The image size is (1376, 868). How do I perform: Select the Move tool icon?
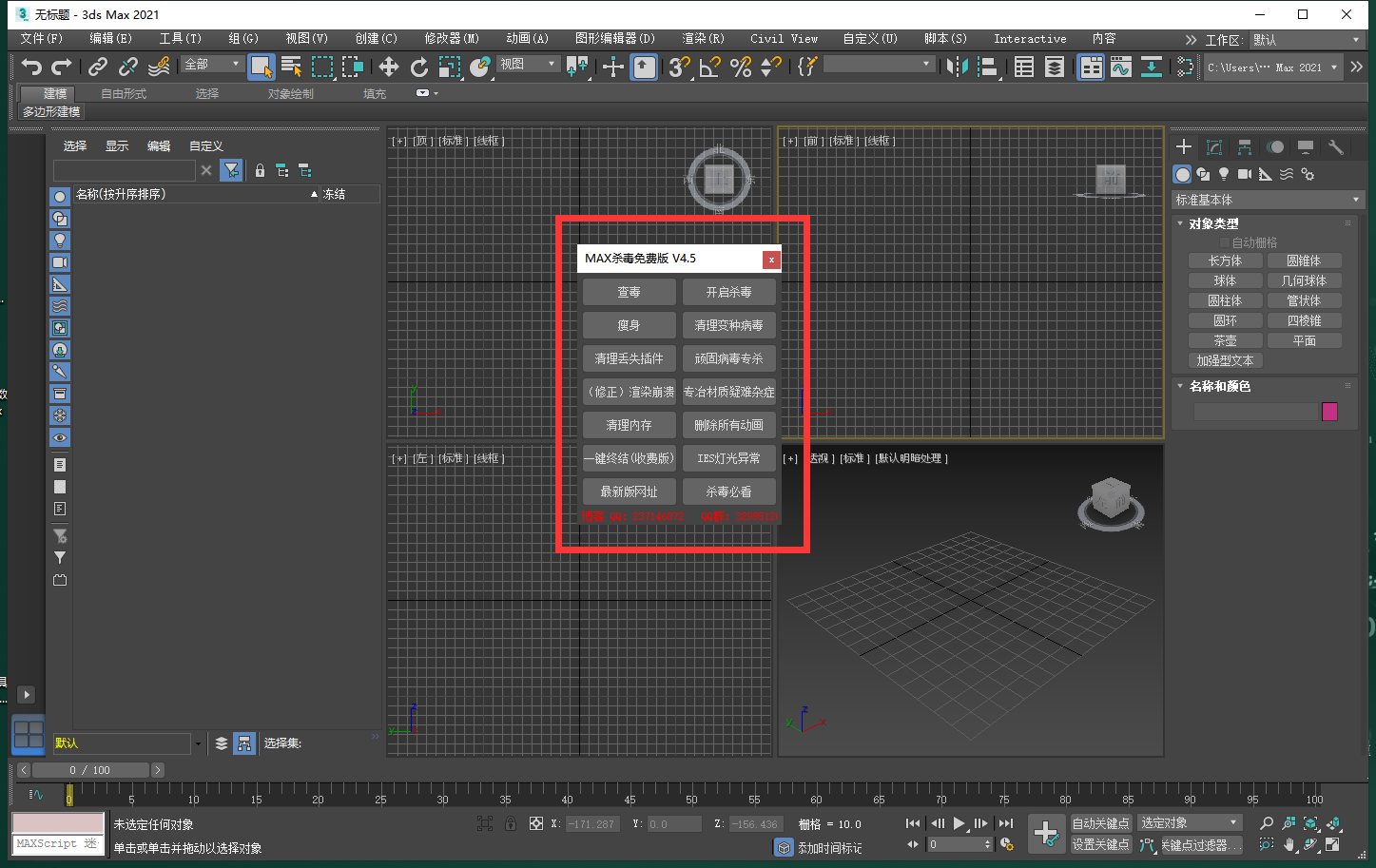[389, 67]
